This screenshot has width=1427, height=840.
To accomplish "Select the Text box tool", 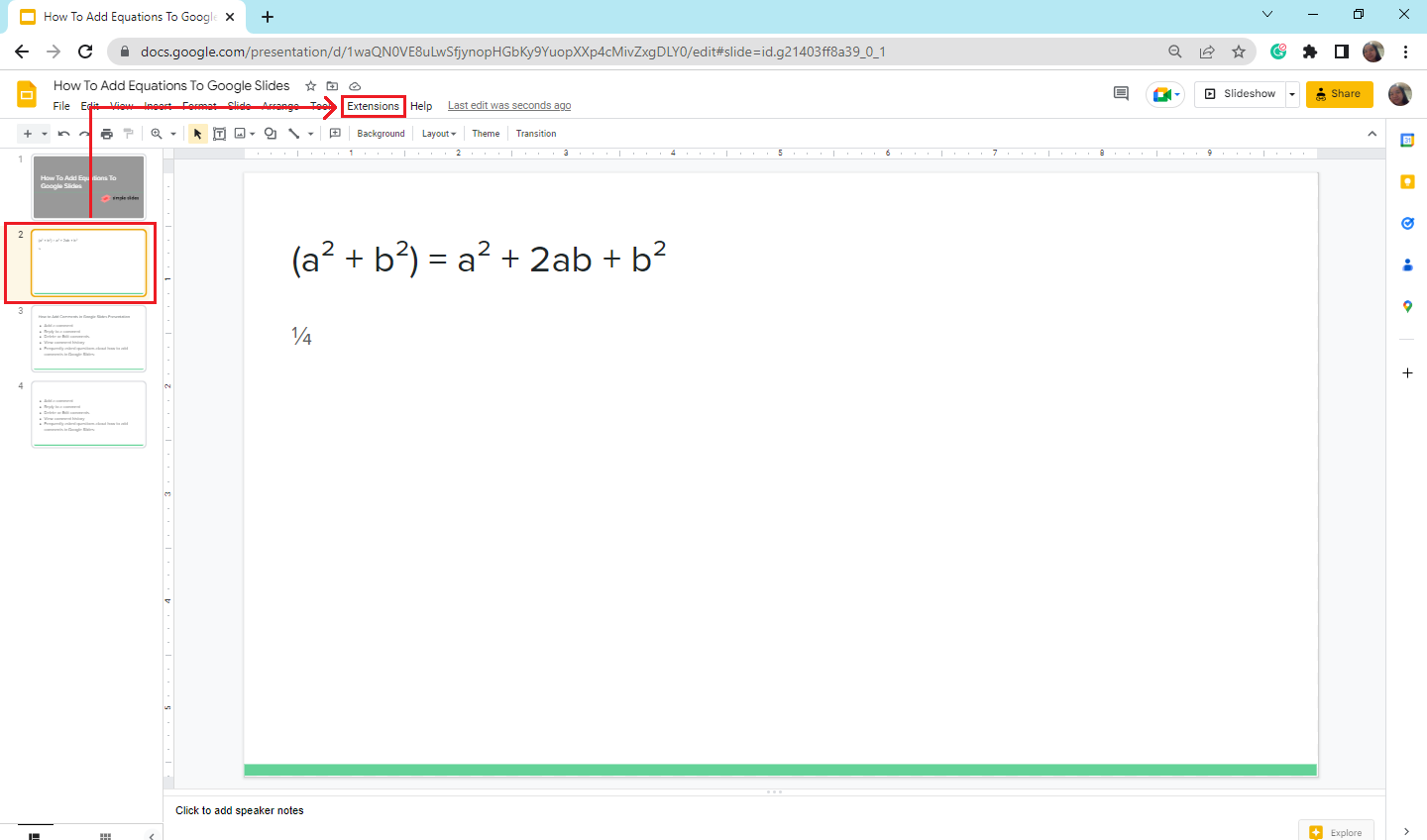I will point(219,133).
